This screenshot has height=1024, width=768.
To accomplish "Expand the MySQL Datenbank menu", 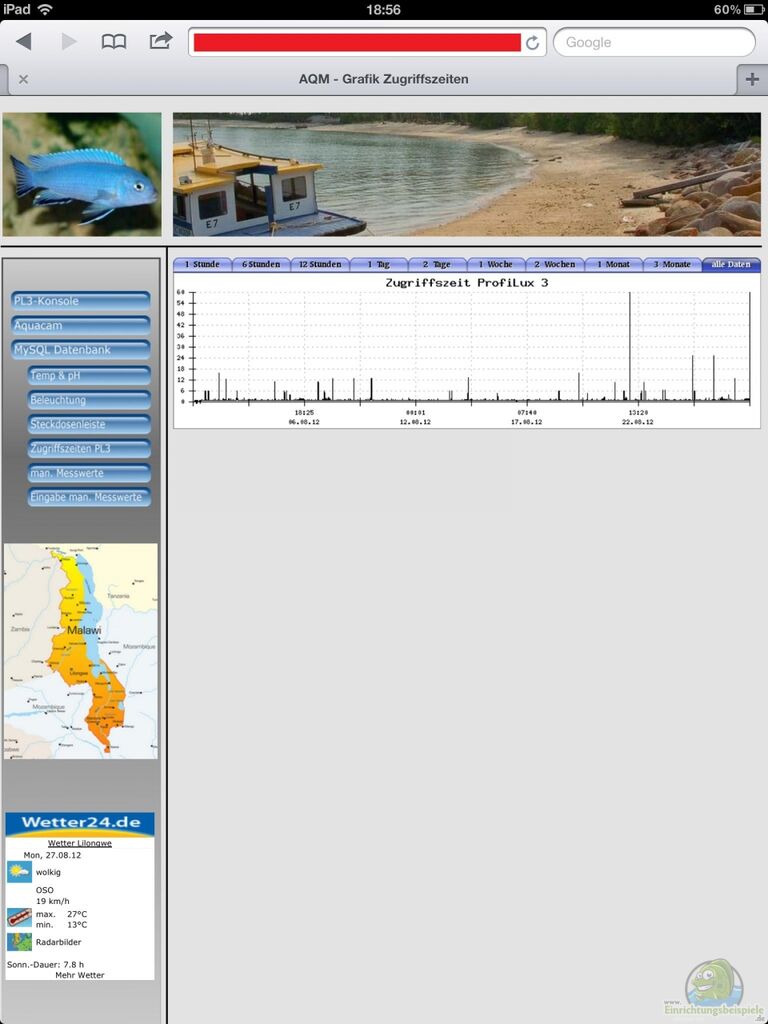I will [81, 350].
